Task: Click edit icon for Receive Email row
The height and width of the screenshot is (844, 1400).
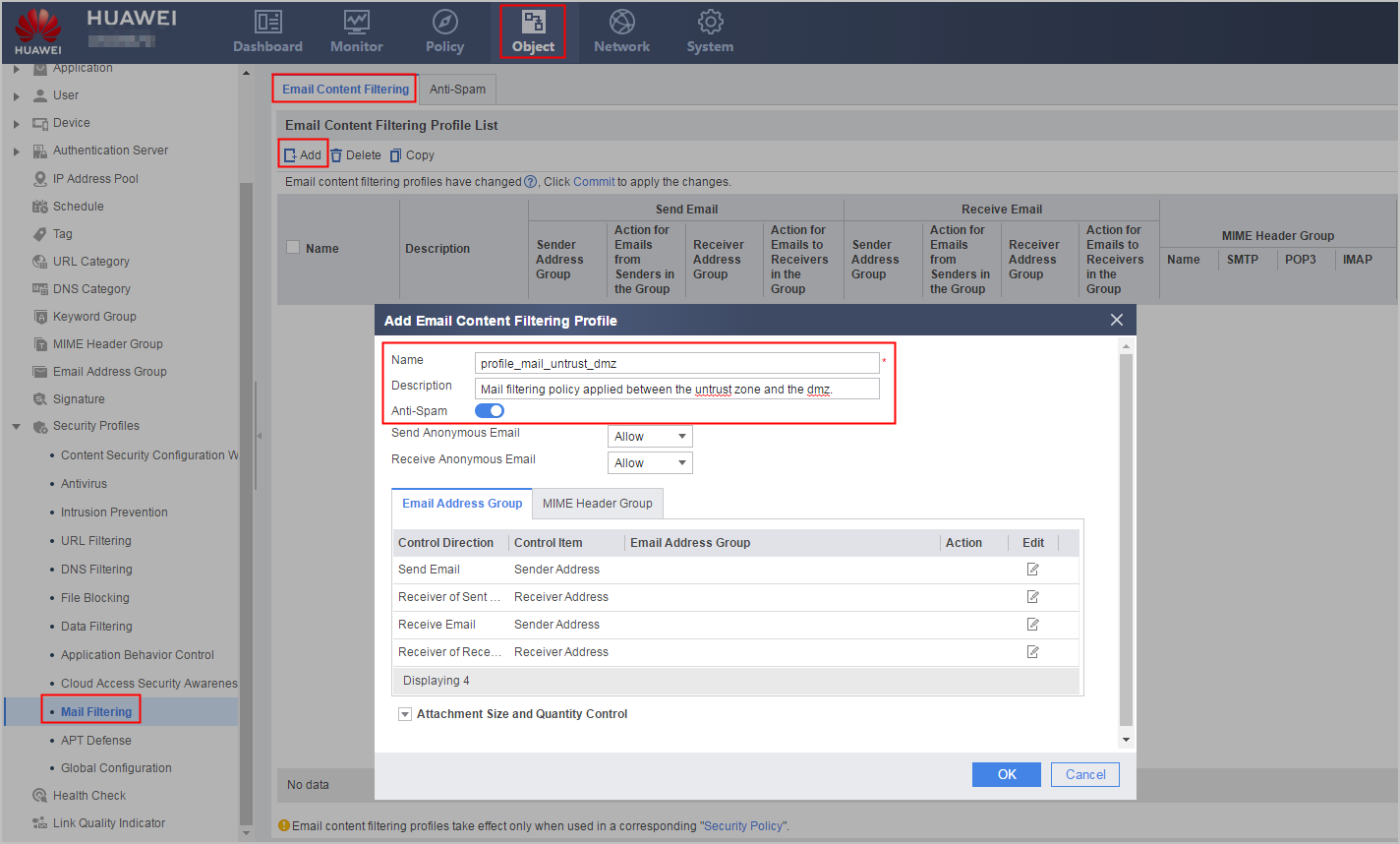Action: pos(1033,625)
